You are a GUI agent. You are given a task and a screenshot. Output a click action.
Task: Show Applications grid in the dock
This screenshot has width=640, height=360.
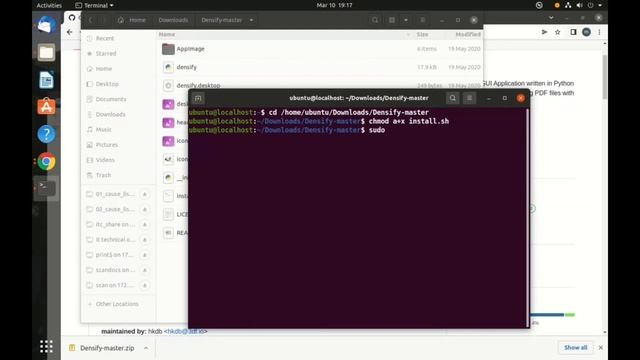tap(46, 346)
